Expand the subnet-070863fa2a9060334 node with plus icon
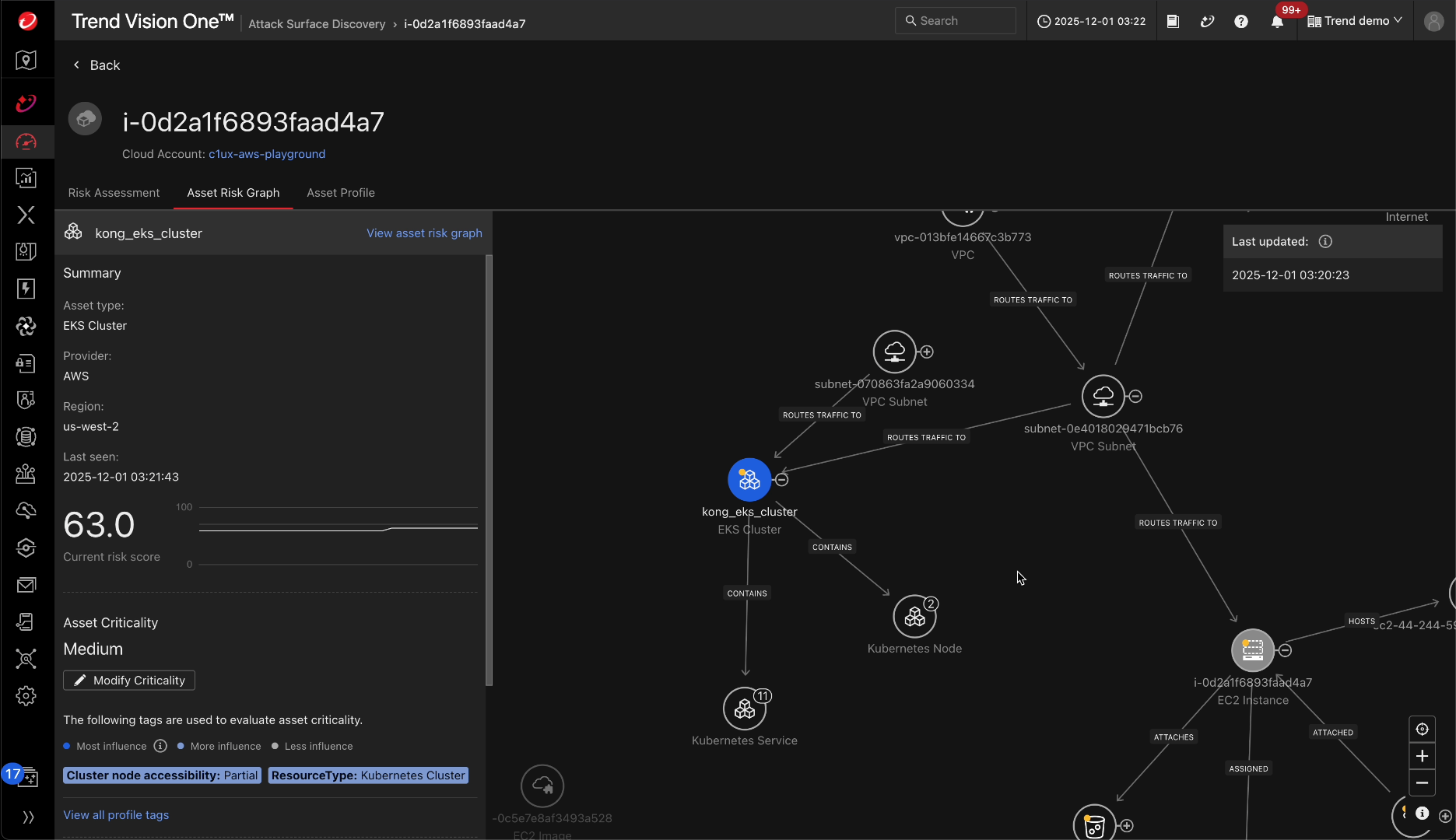The height and width of the screenshot is (840, 1456). 926,351
